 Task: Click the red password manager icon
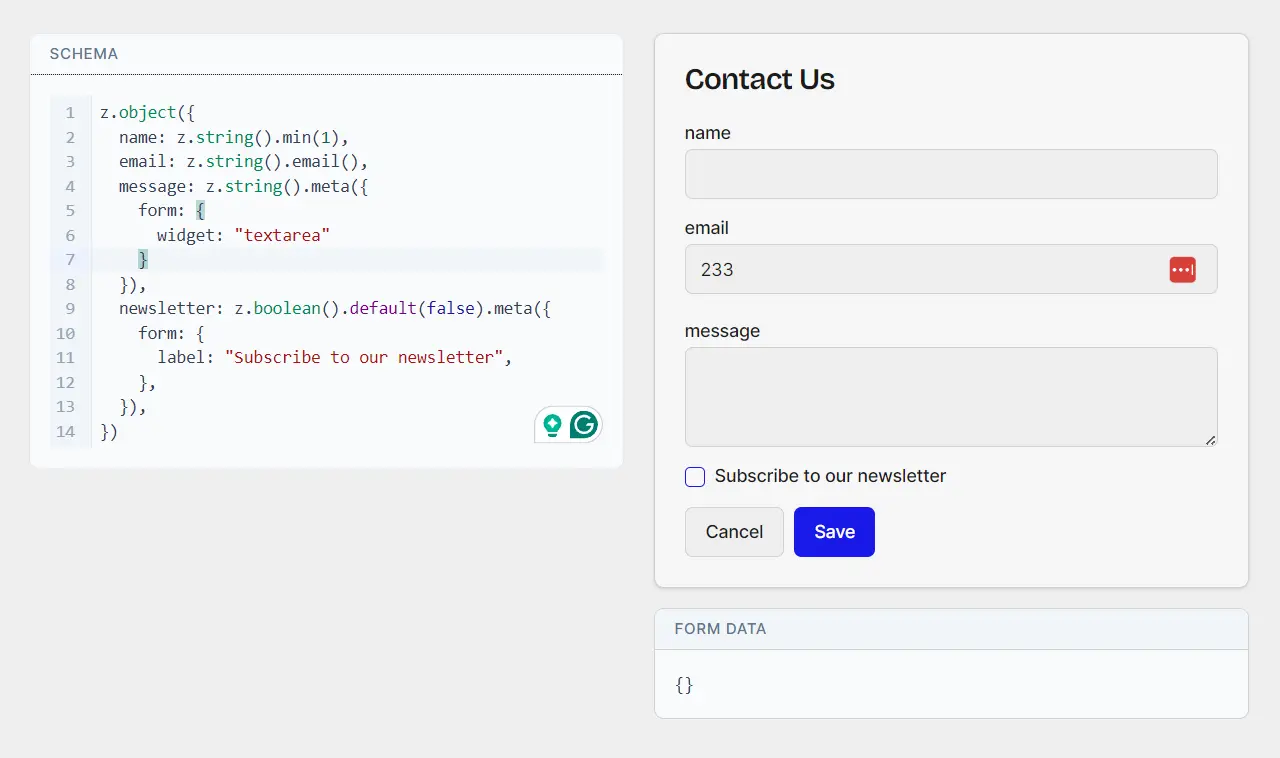(1182, 270)
